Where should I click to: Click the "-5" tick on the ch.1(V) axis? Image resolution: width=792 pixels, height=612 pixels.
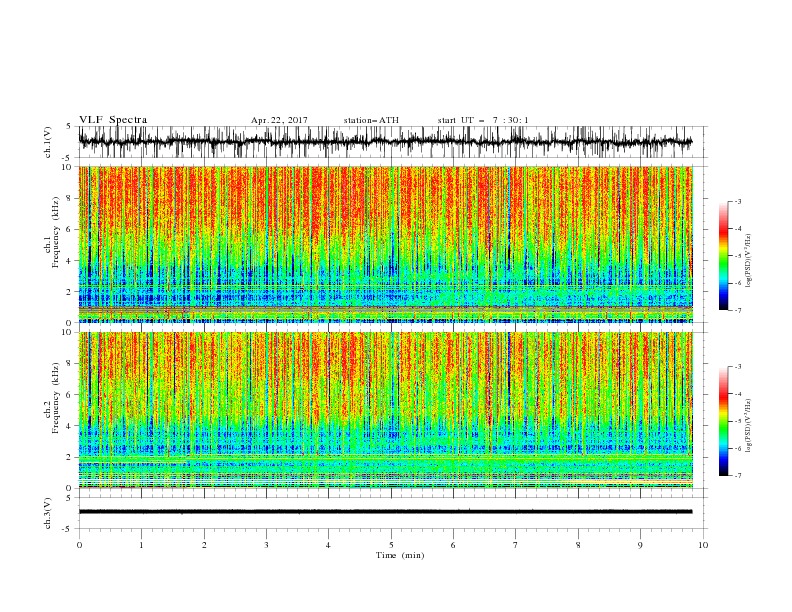pyautogui.click(x=66, y=158)
